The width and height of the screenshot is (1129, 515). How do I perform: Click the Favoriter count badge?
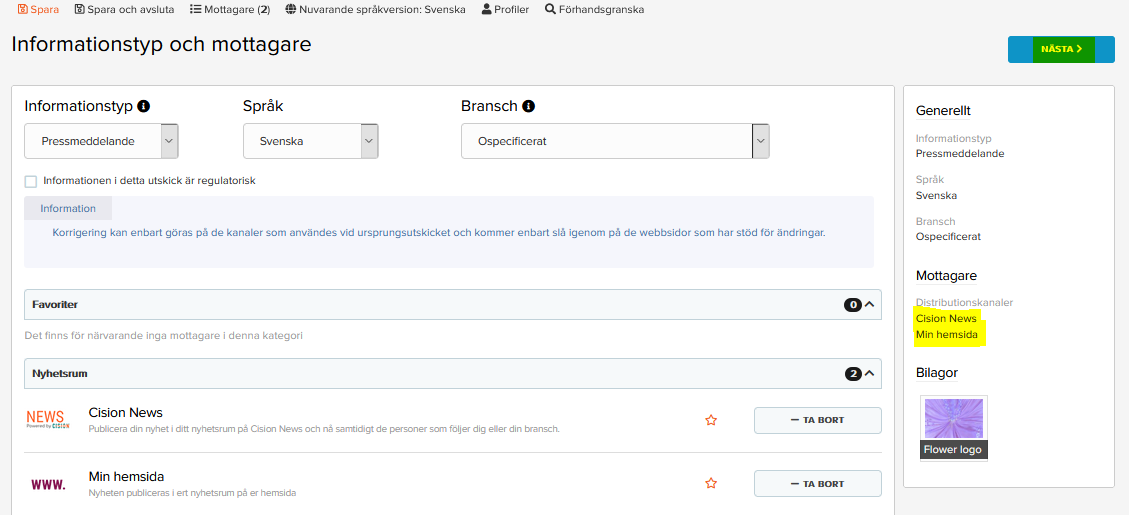(853, 305)
